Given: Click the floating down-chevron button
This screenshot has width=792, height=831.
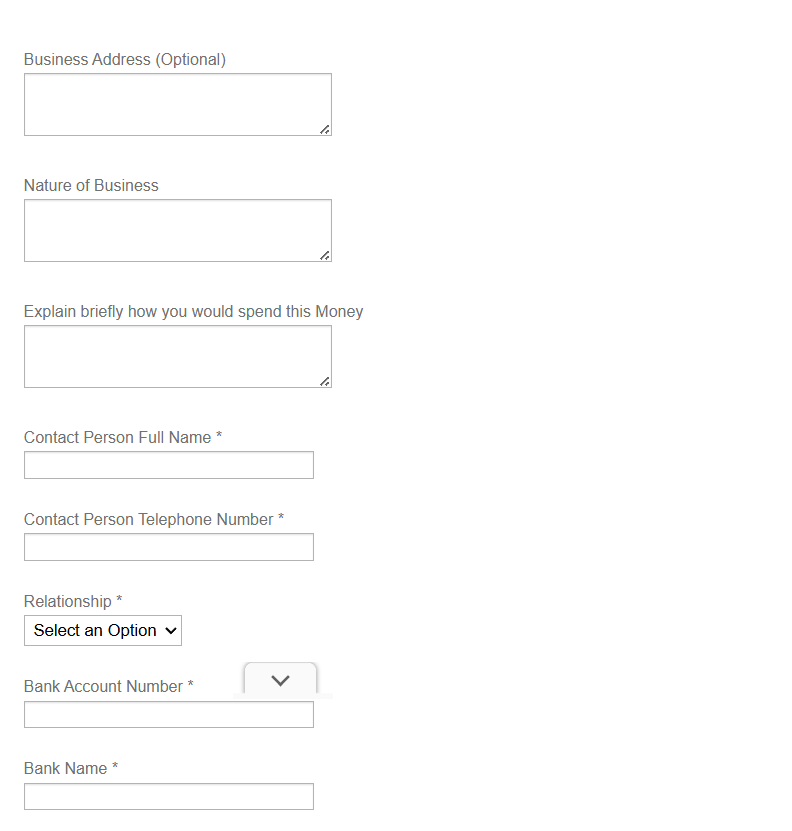Looking at the screenshot, I should pyautogui.click(x=280, y=680).
